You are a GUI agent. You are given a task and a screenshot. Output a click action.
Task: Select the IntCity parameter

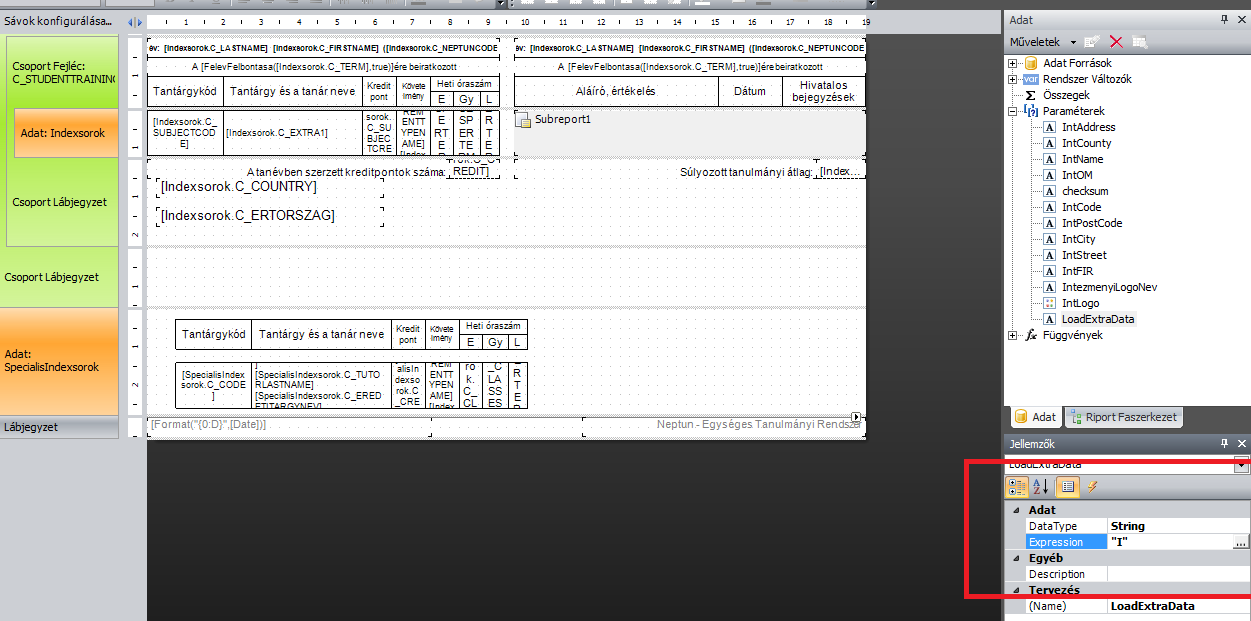[1079, 239]
